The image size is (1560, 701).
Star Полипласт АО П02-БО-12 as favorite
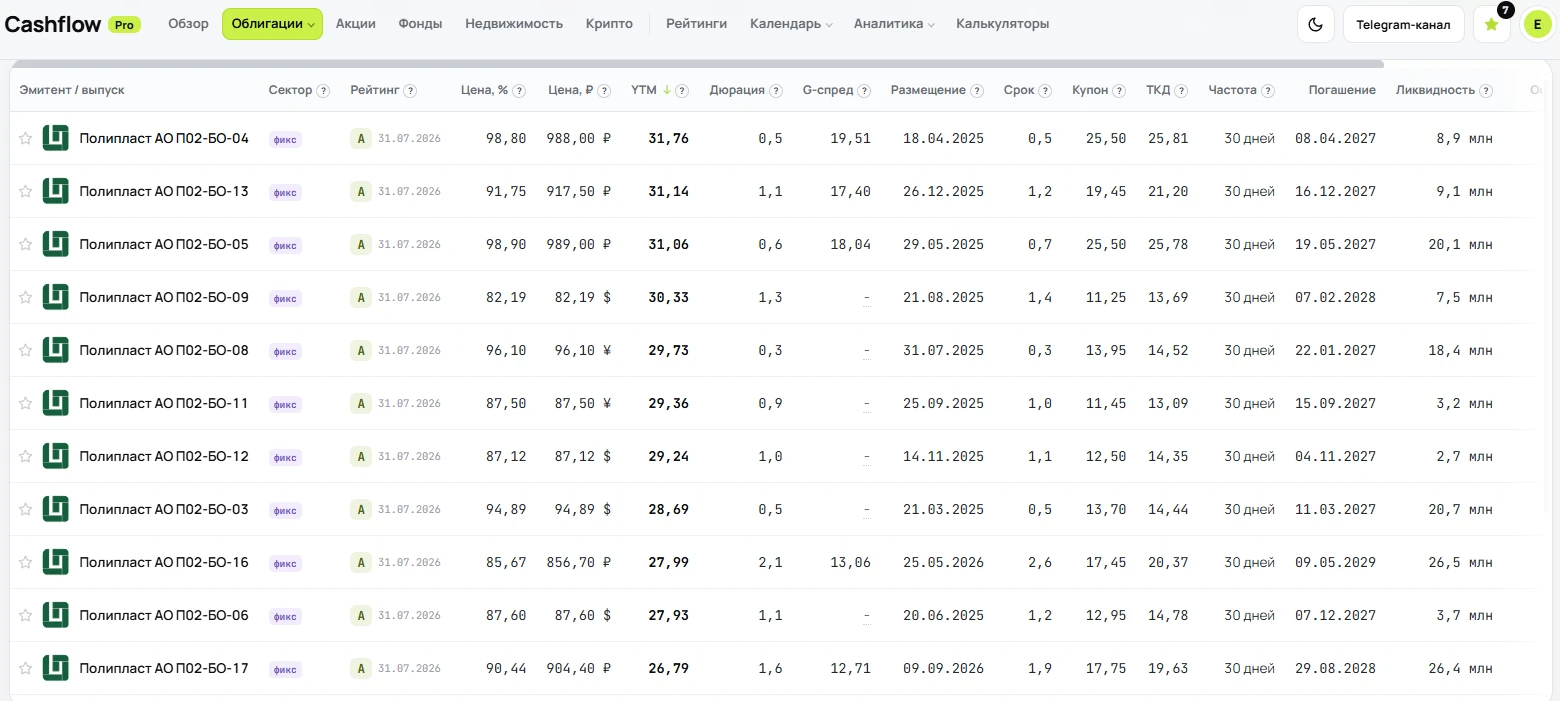[26, 457]
